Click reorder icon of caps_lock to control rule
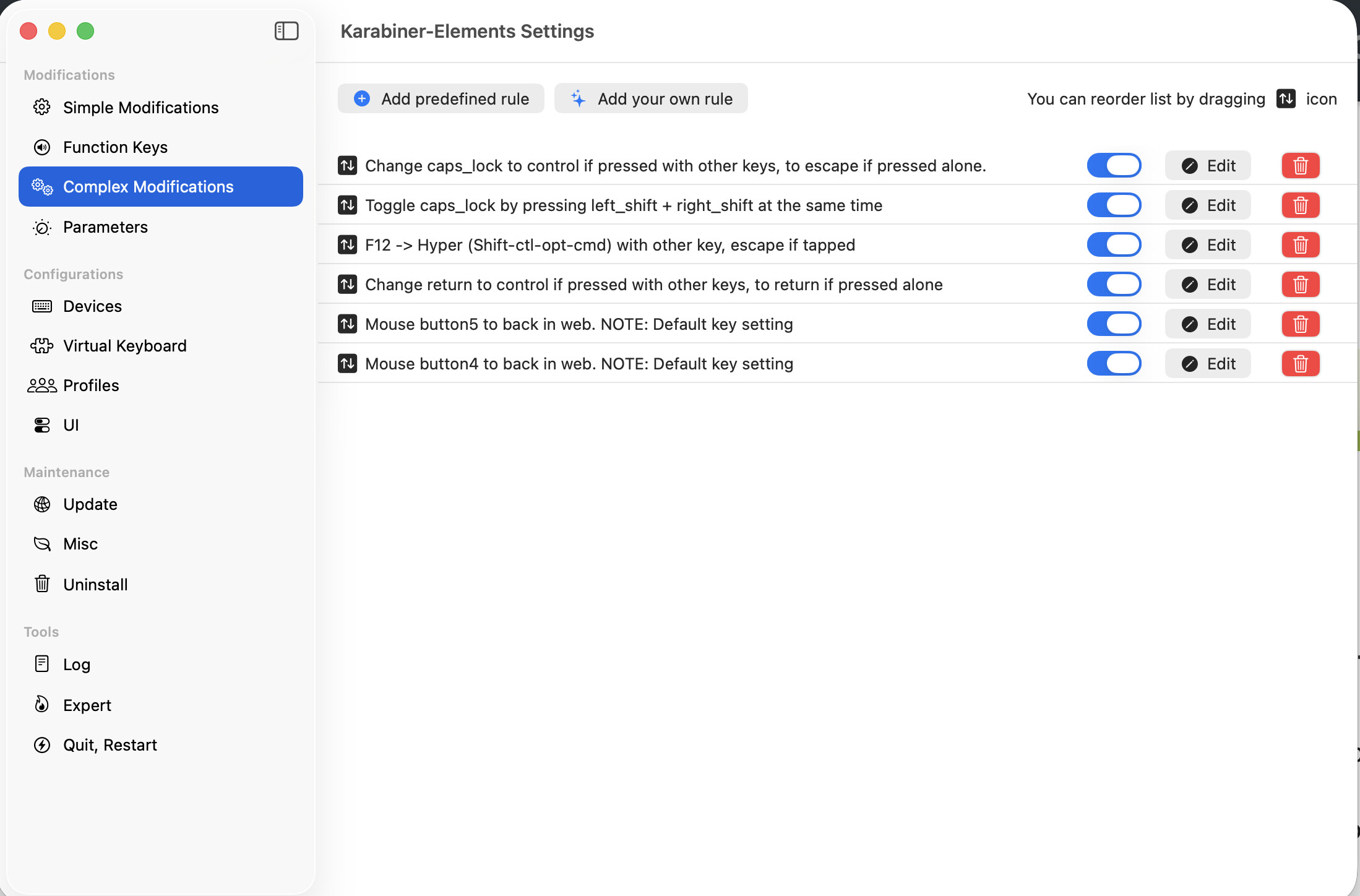 (347, 166)
